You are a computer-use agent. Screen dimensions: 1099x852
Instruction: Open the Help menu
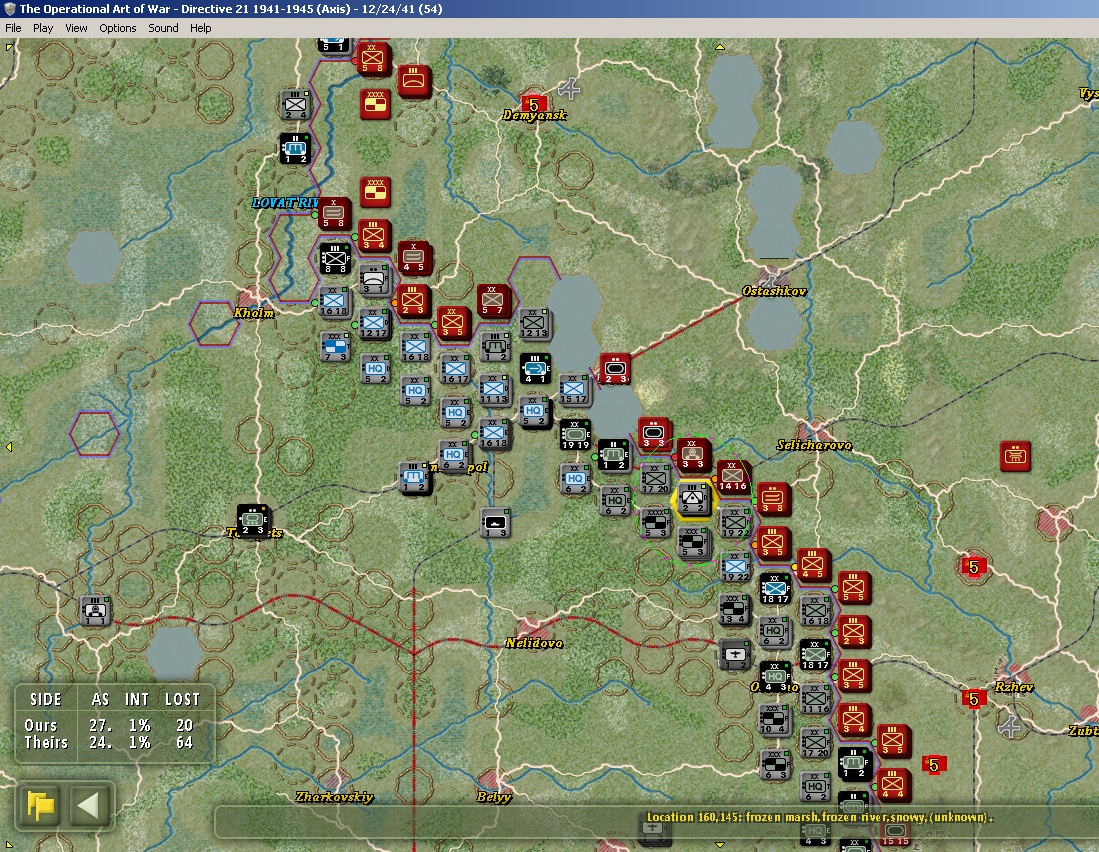point(200,28)
